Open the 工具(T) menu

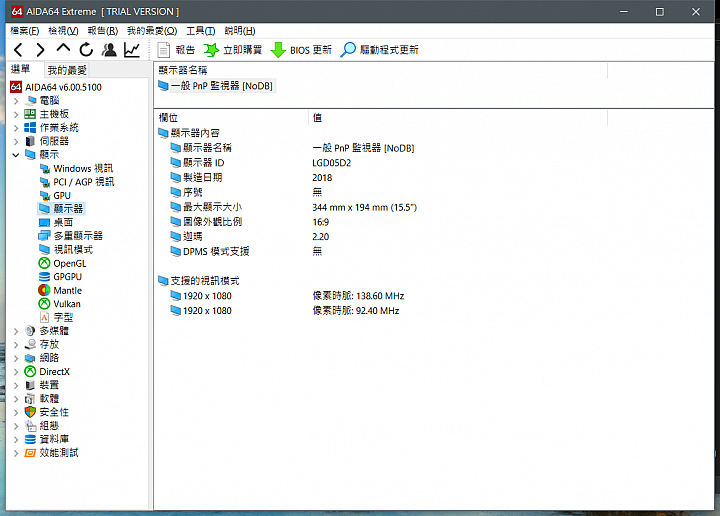pyautogui.click(x=201, y=31)
